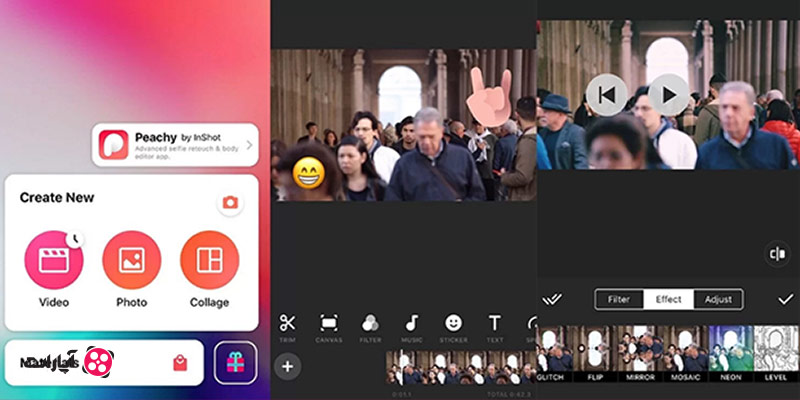Open the Peachy by InShot banner
800x400 pixels.
pos(175,144)
